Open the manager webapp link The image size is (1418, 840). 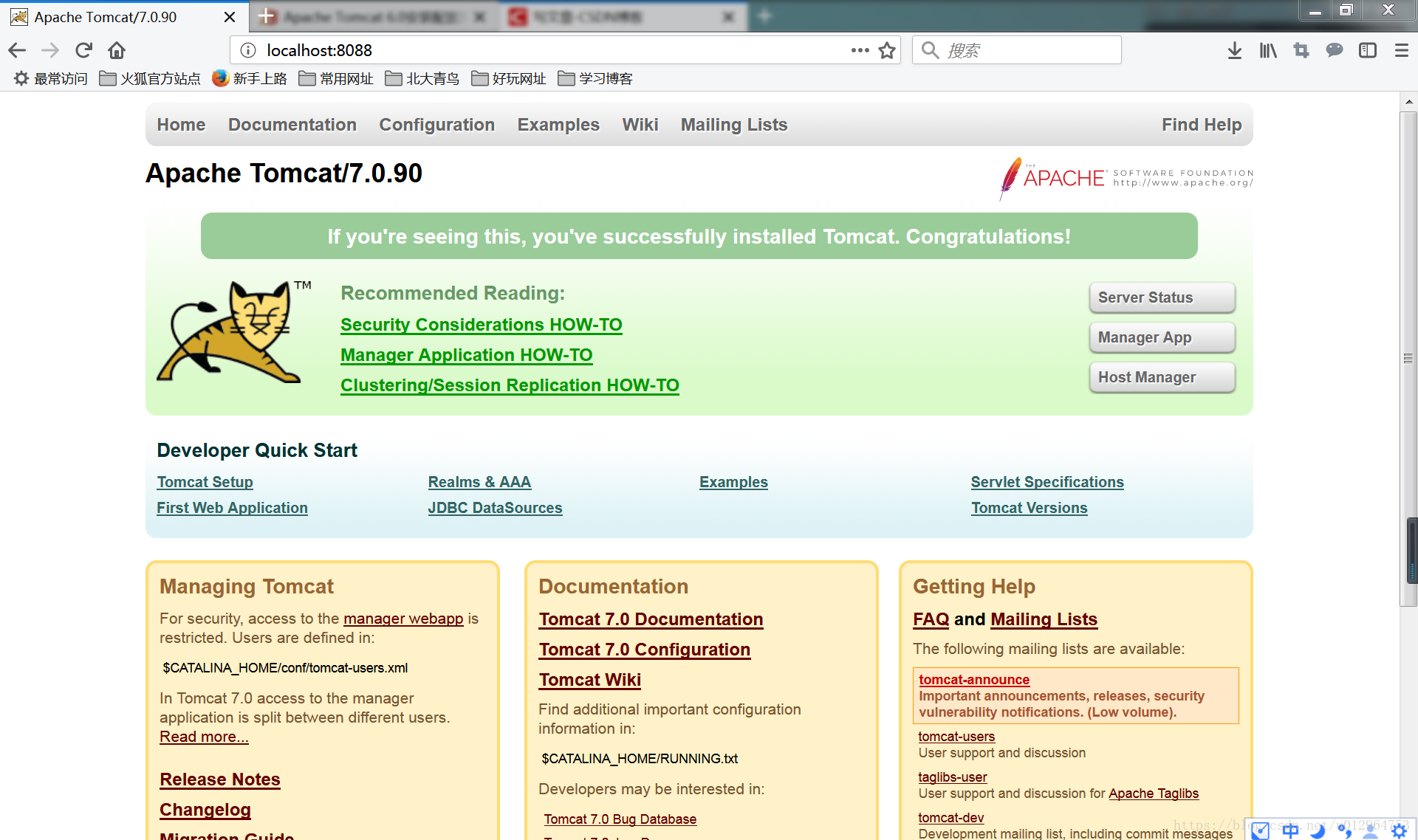click(403, 619)
